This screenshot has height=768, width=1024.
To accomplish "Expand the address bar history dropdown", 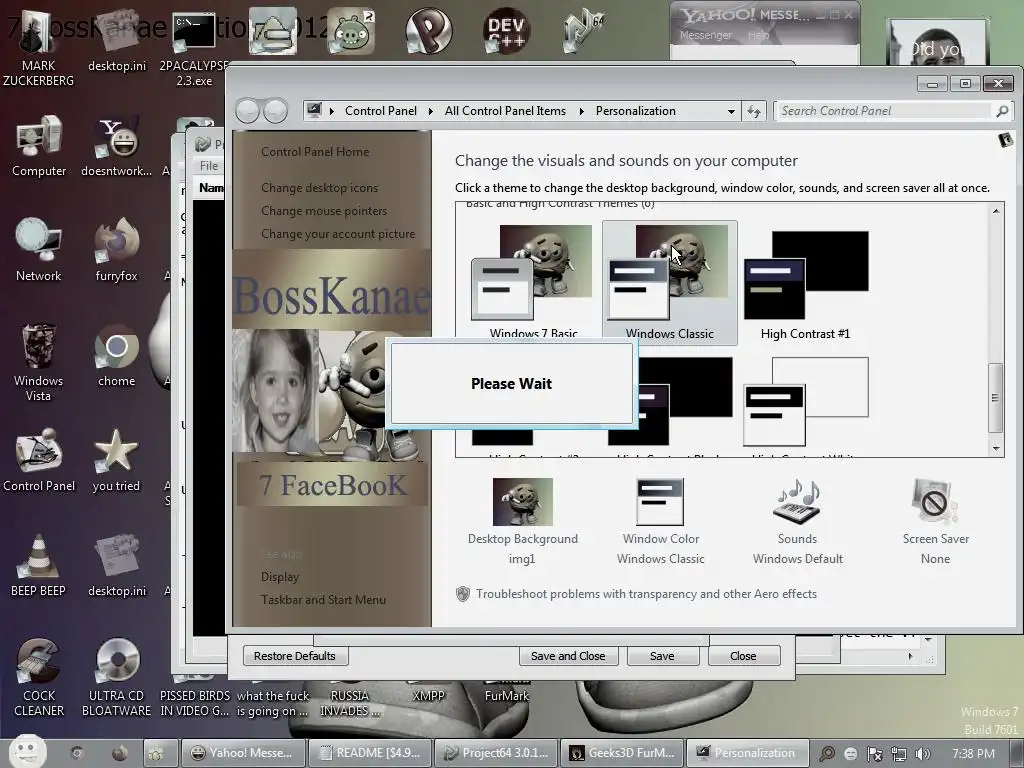I will pos(731,111).
